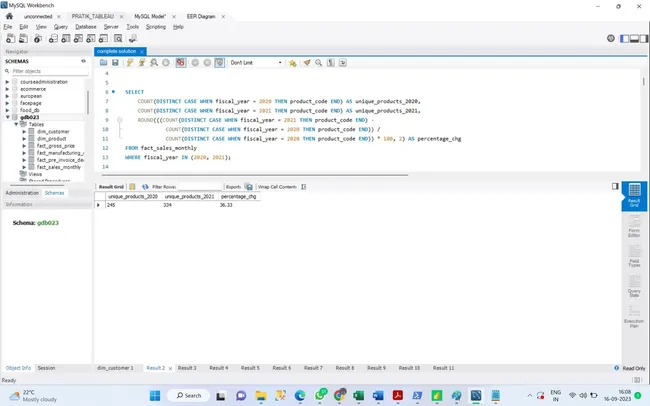The height and width of the screenshot is (406, 650).
Task: Run the Explain query plan icon
Action: tap(154, 63)
